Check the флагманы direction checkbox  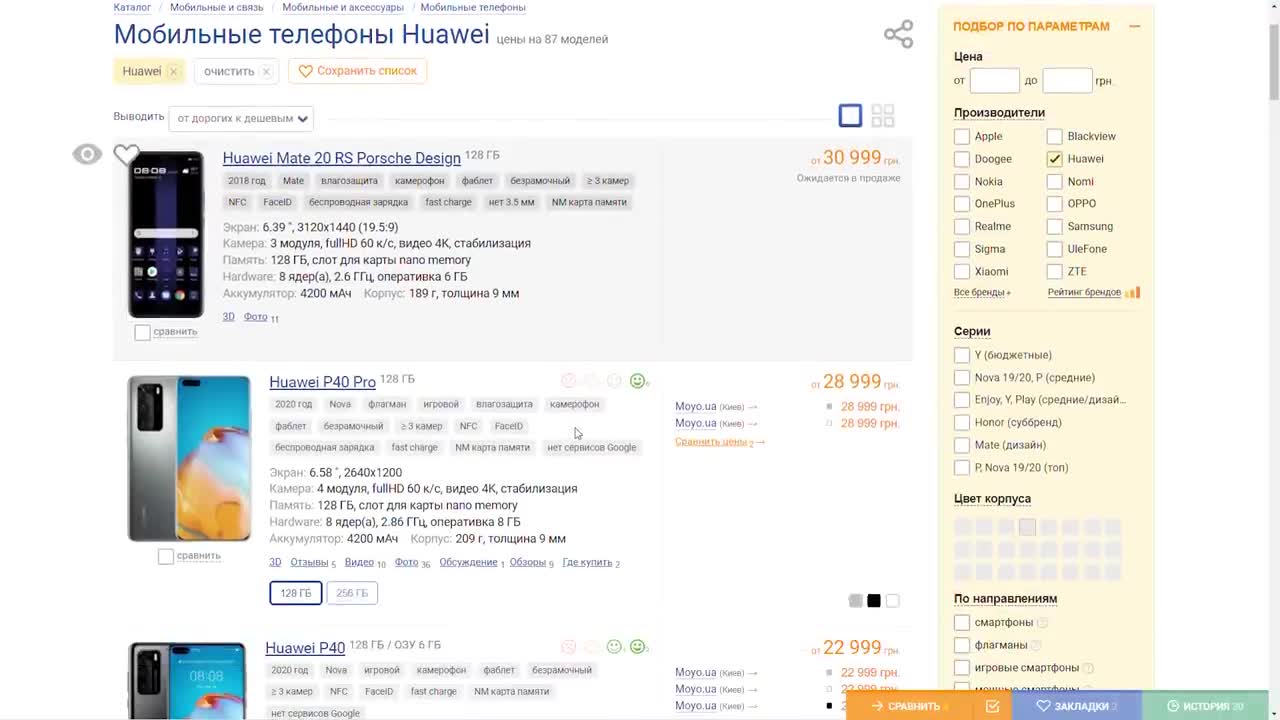(x=962, y=645)
